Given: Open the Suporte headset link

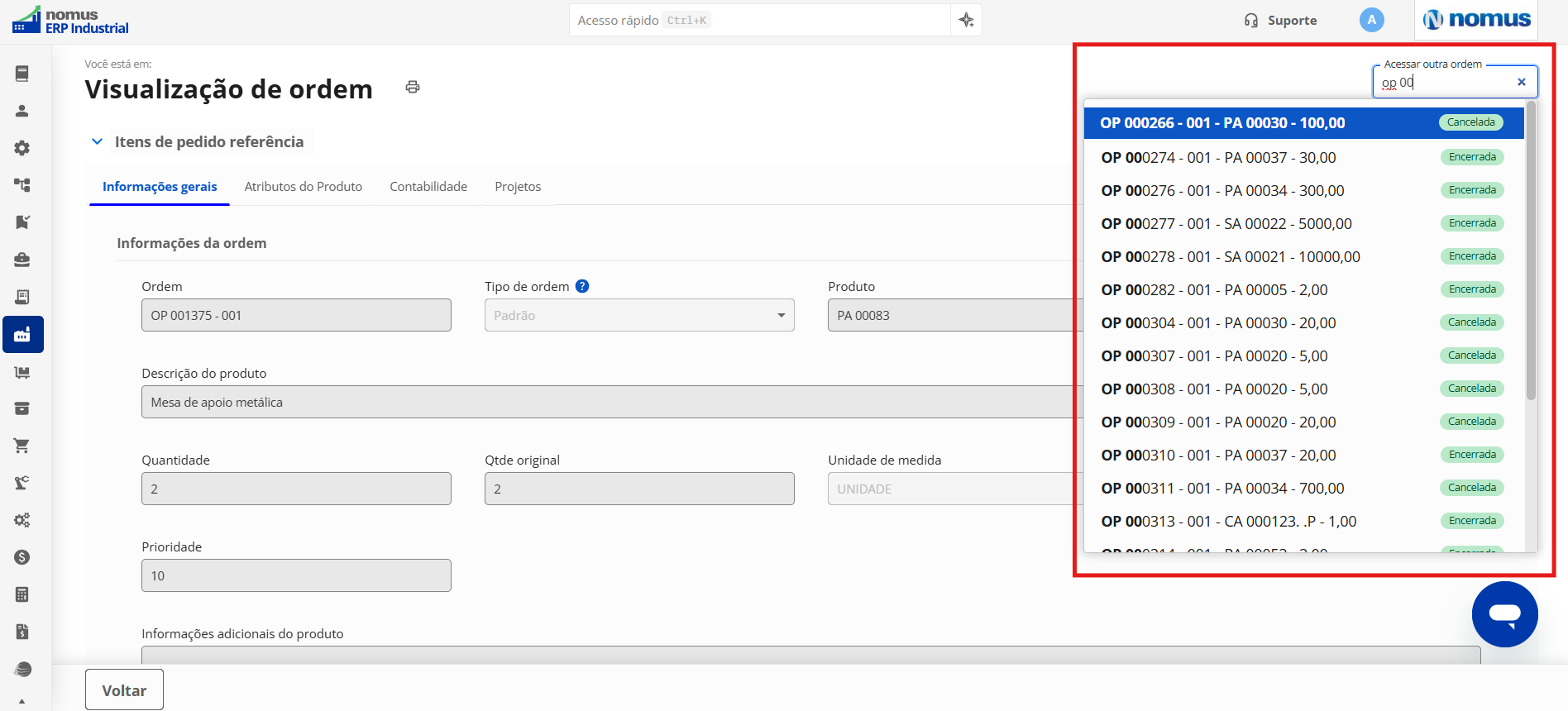Looking at the screenshot, I should 1280,21.
